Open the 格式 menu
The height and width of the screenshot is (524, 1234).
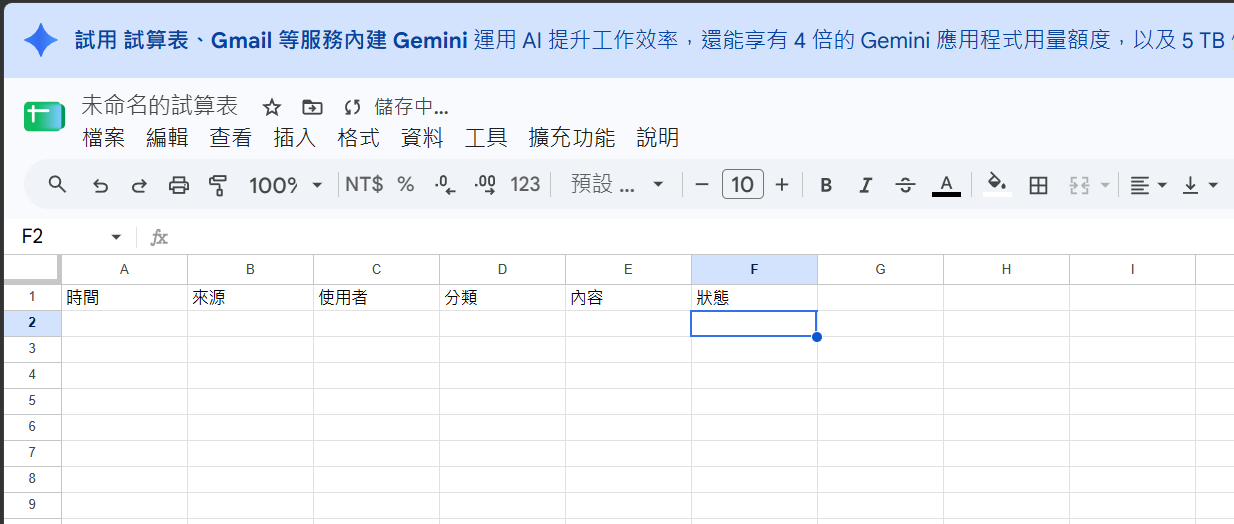tap(358, 138)
